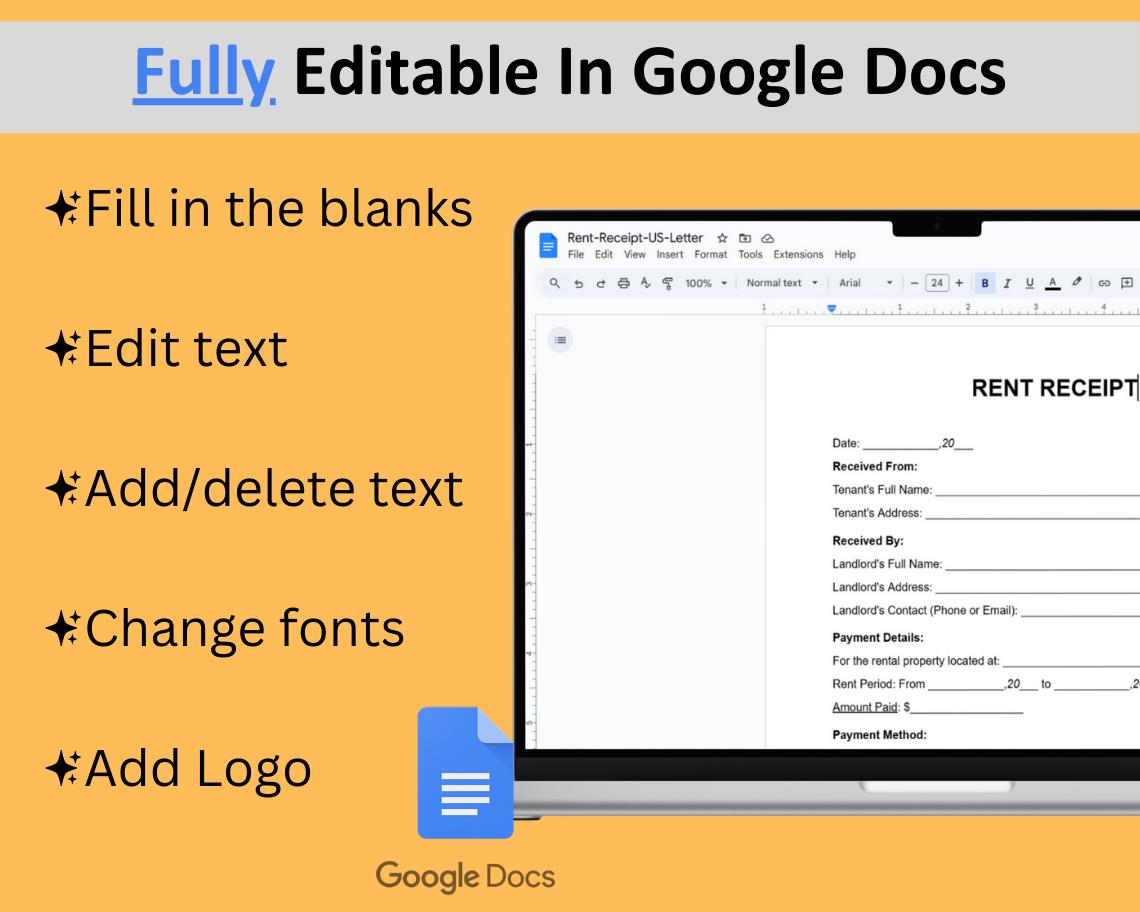Show the document outline
1140x912 pixels.
560,340
